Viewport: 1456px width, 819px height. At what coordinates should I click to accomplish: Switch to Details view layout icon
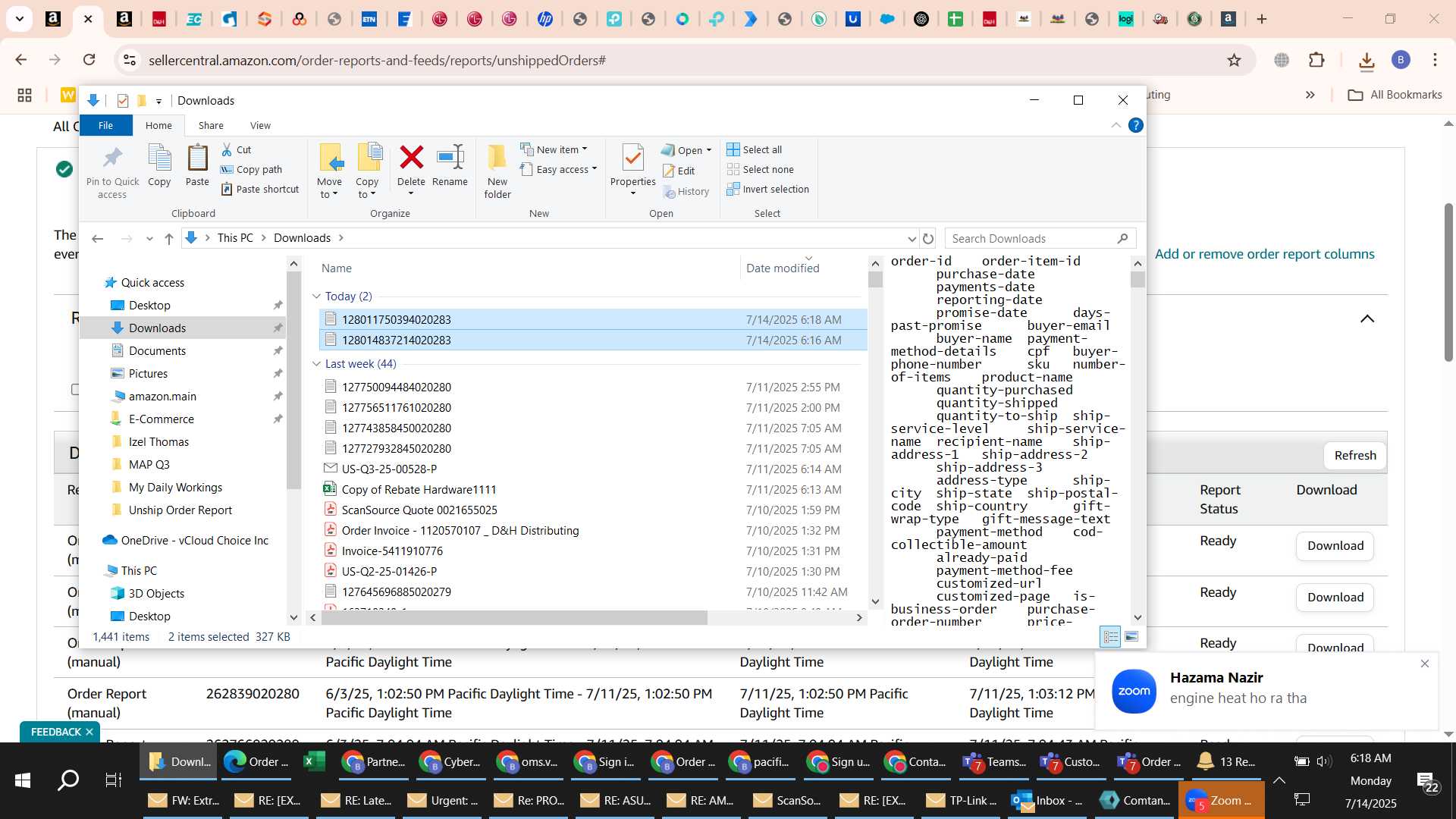[1110, 637]
